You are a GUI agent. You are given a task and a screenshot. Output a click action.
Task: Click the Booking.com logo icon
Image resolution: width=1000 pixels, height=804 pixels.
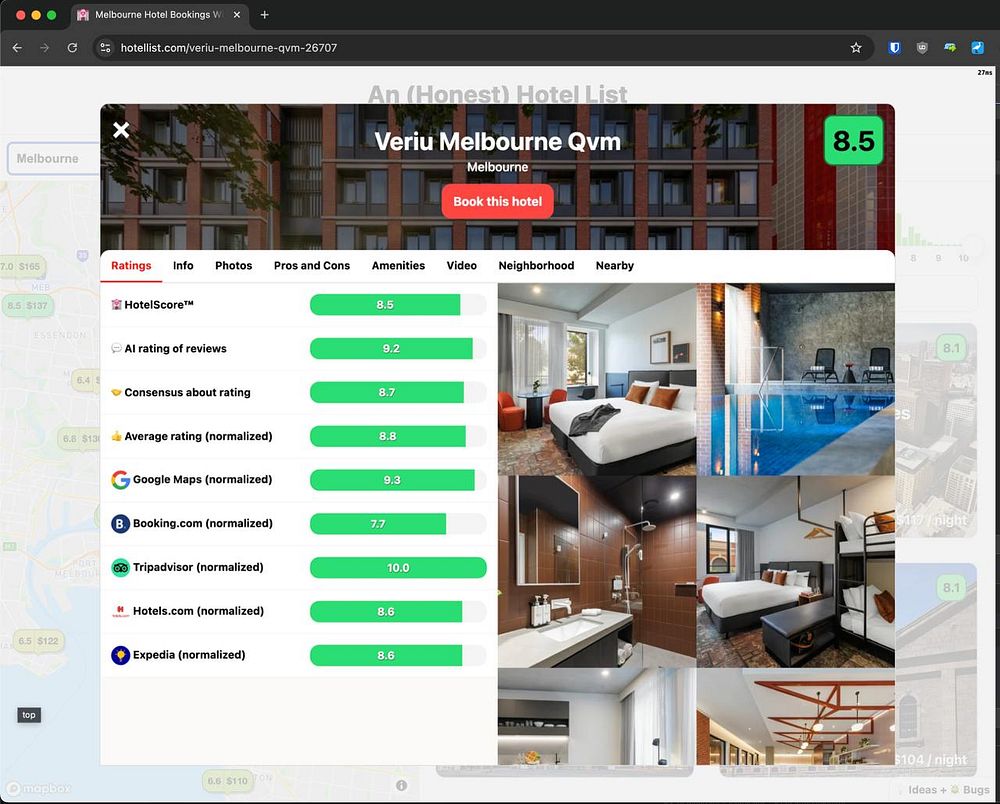click(121, 523)
